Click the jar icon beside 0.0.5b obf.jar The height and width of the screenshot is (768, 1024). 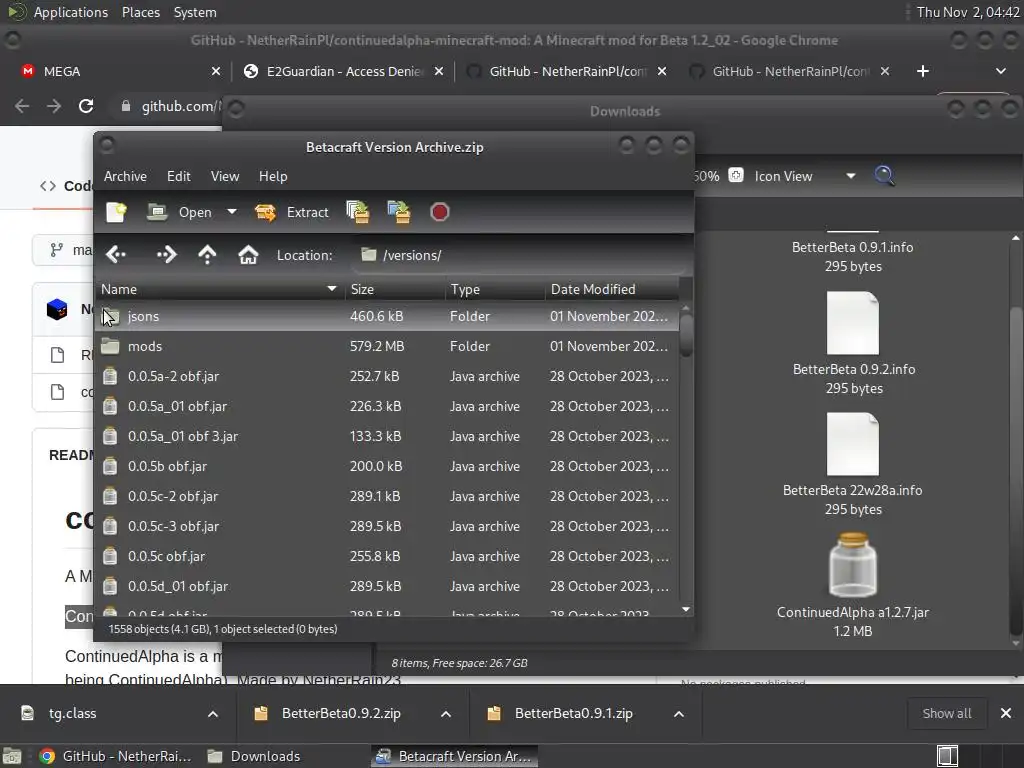click(x=110, y=466)
